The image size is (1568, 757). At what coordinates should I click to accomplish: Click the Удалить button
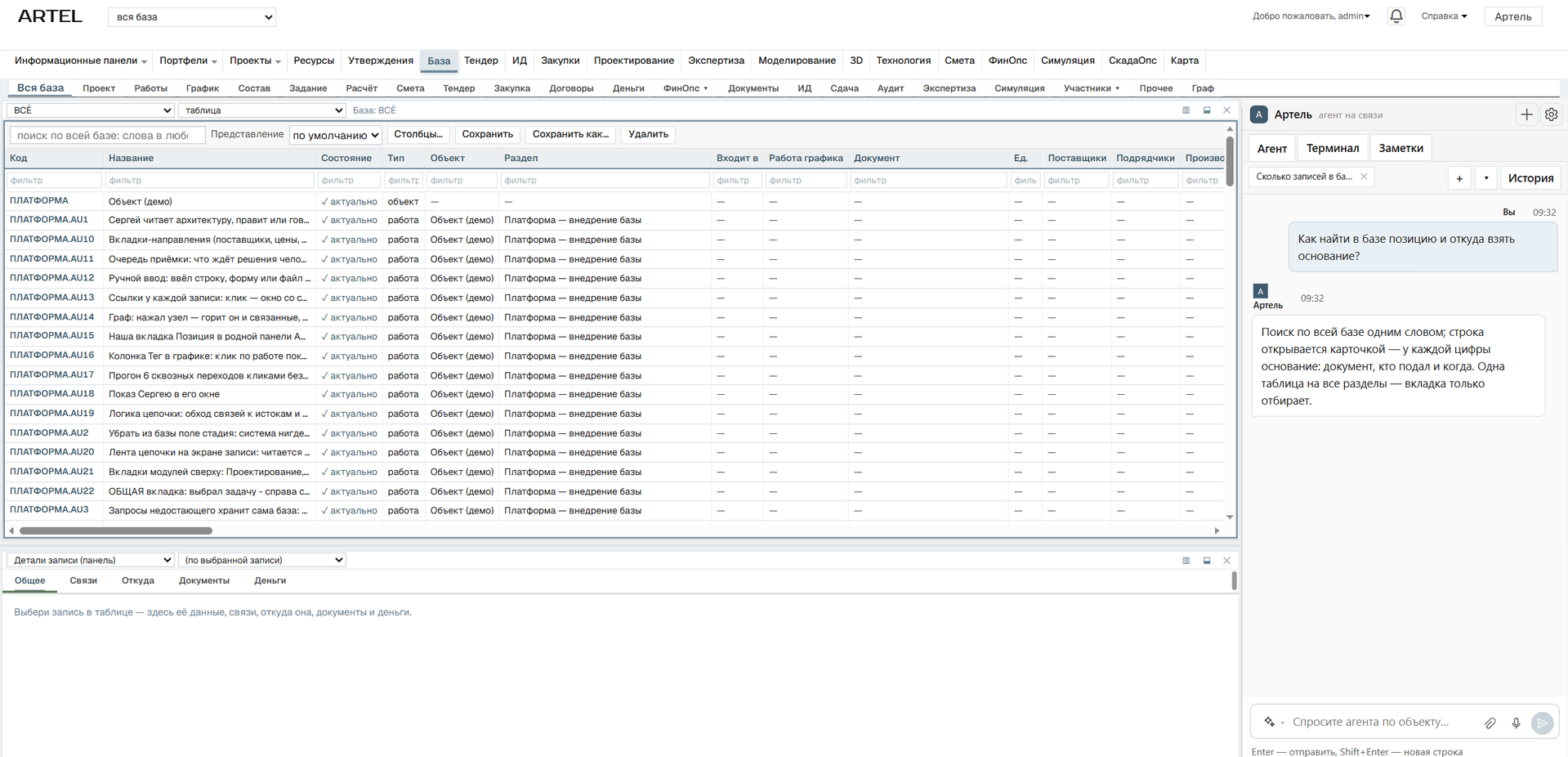(648, 134)
